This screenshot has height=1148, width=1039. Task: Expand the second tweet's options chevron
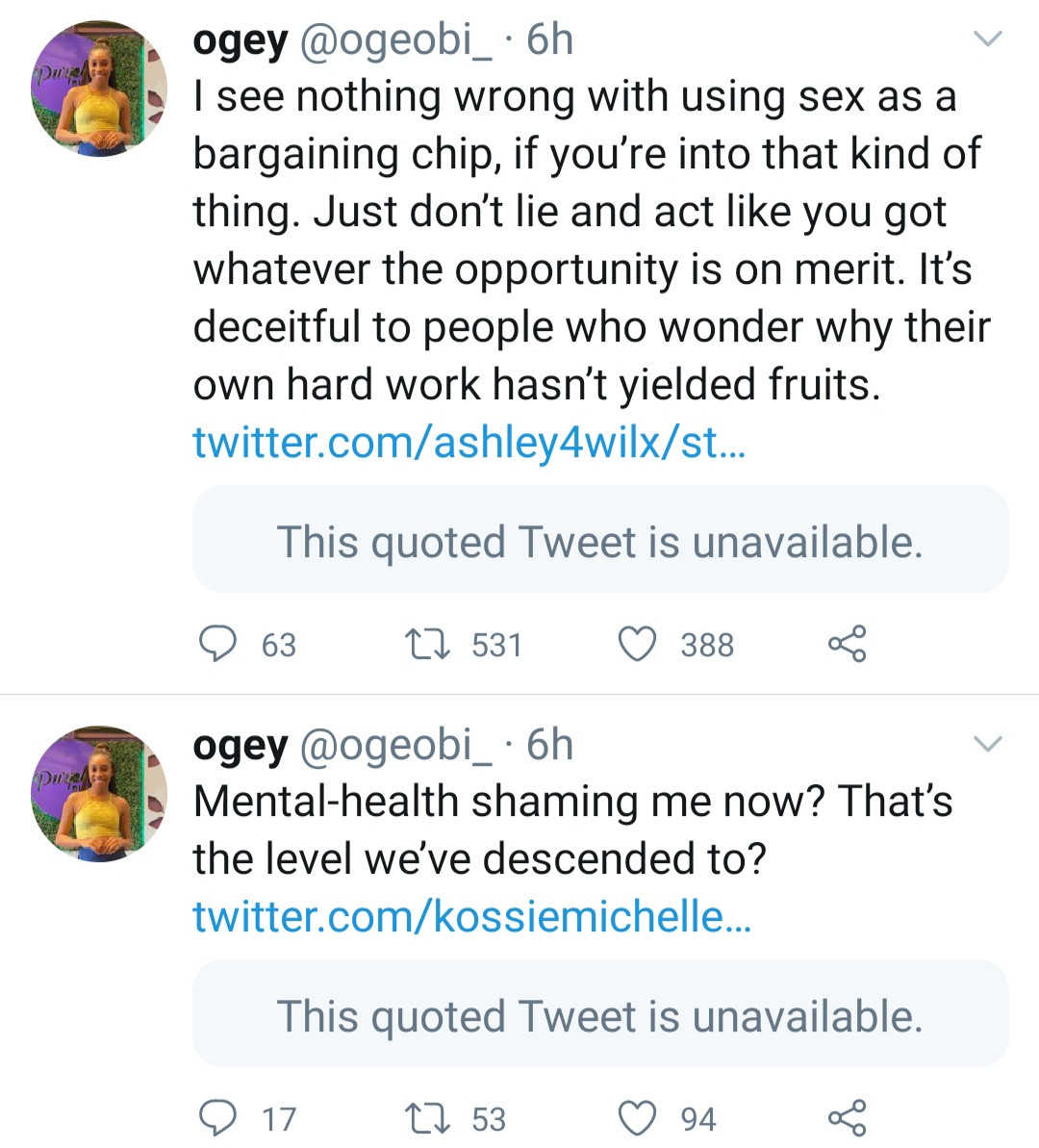(988, 744)
